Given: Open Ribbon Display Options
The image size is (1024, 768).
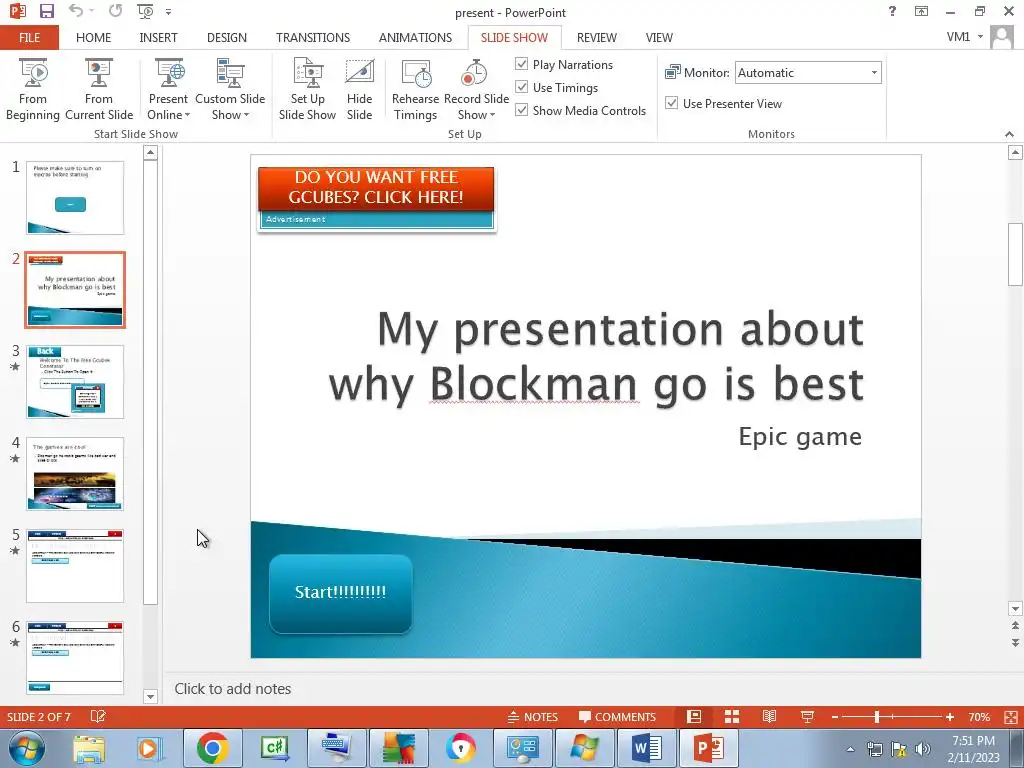Looking at the screenshot, I should 921,11.
